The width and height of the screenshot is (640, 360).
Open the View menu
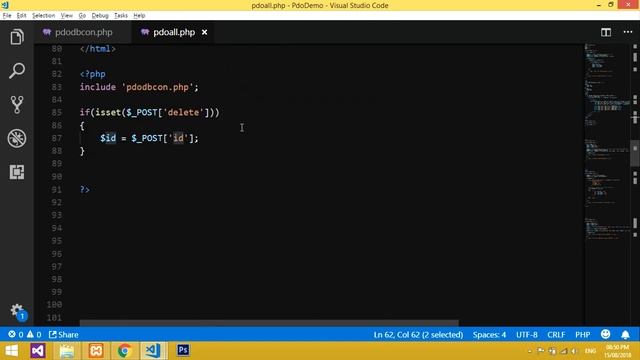click(67, 16)
